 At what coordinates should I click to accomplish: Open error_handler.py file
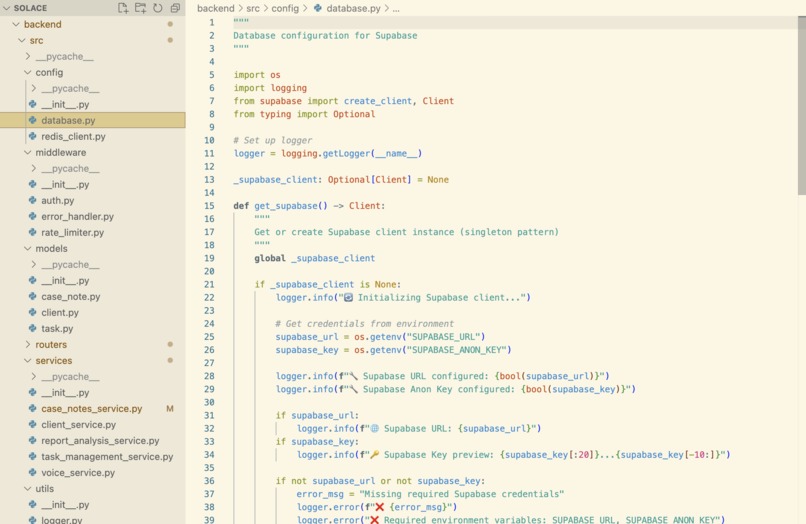click(x=77, y=216)
